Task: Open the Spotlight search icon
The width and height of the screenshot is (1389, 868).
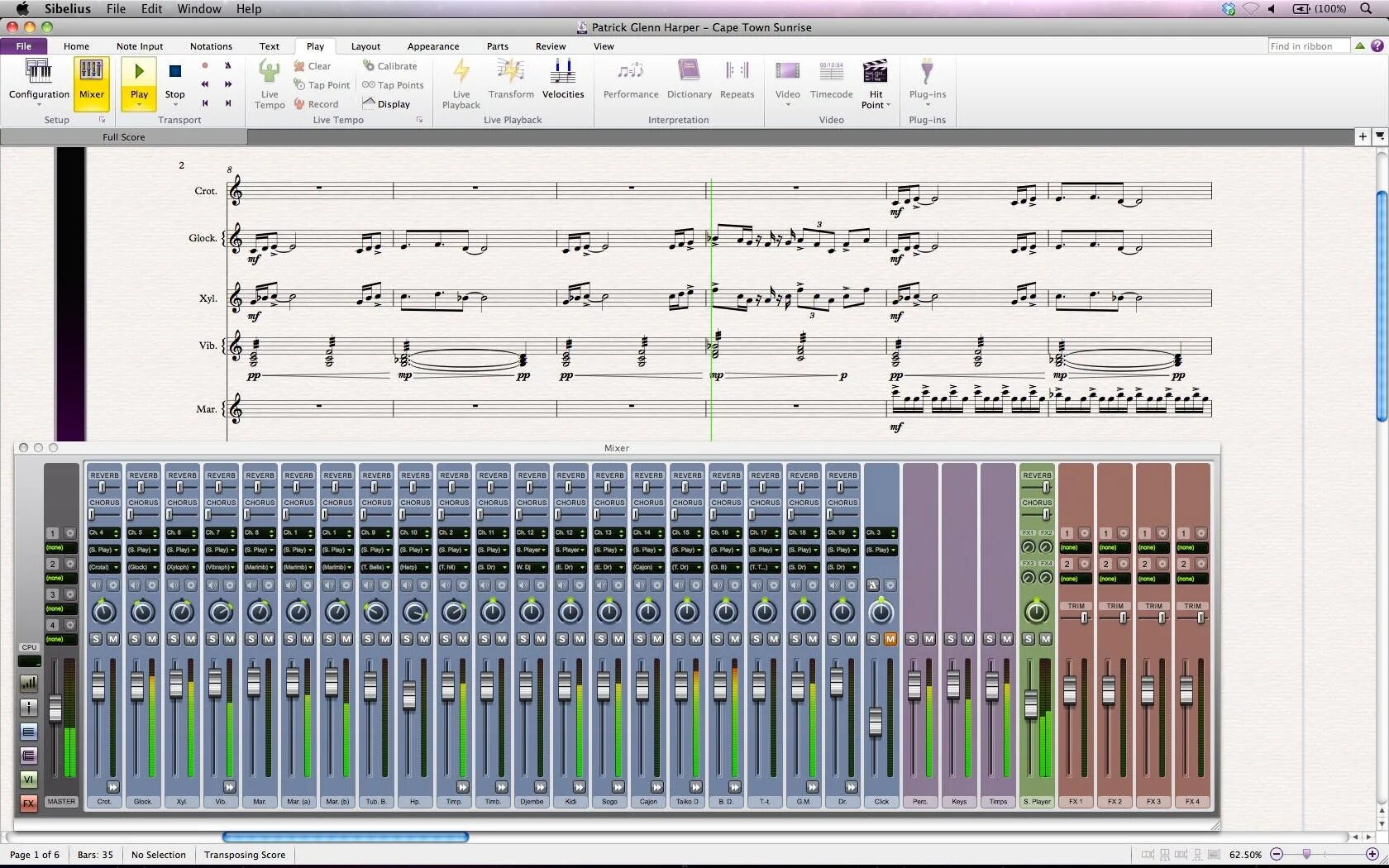Action: (1366, 8)
